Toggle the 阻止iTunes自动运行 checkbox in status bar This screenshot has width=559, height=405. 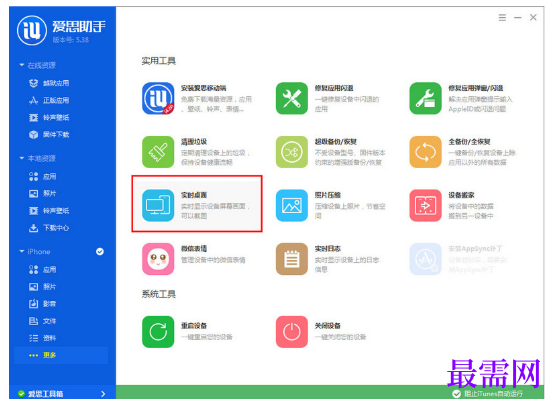[x=456, y=394]
